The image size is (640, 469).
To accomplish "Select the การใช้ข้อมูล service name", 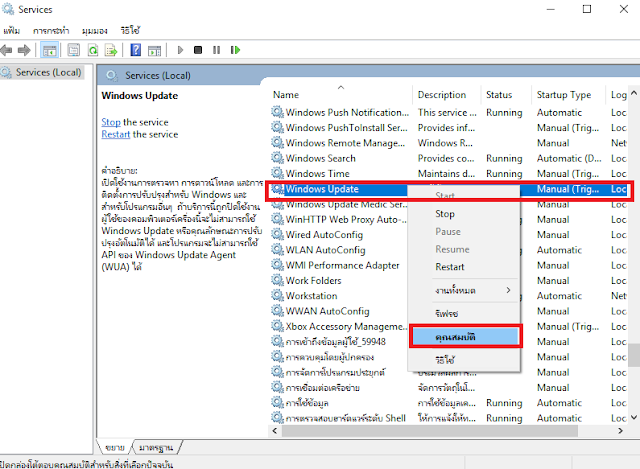I will (307, 403).
